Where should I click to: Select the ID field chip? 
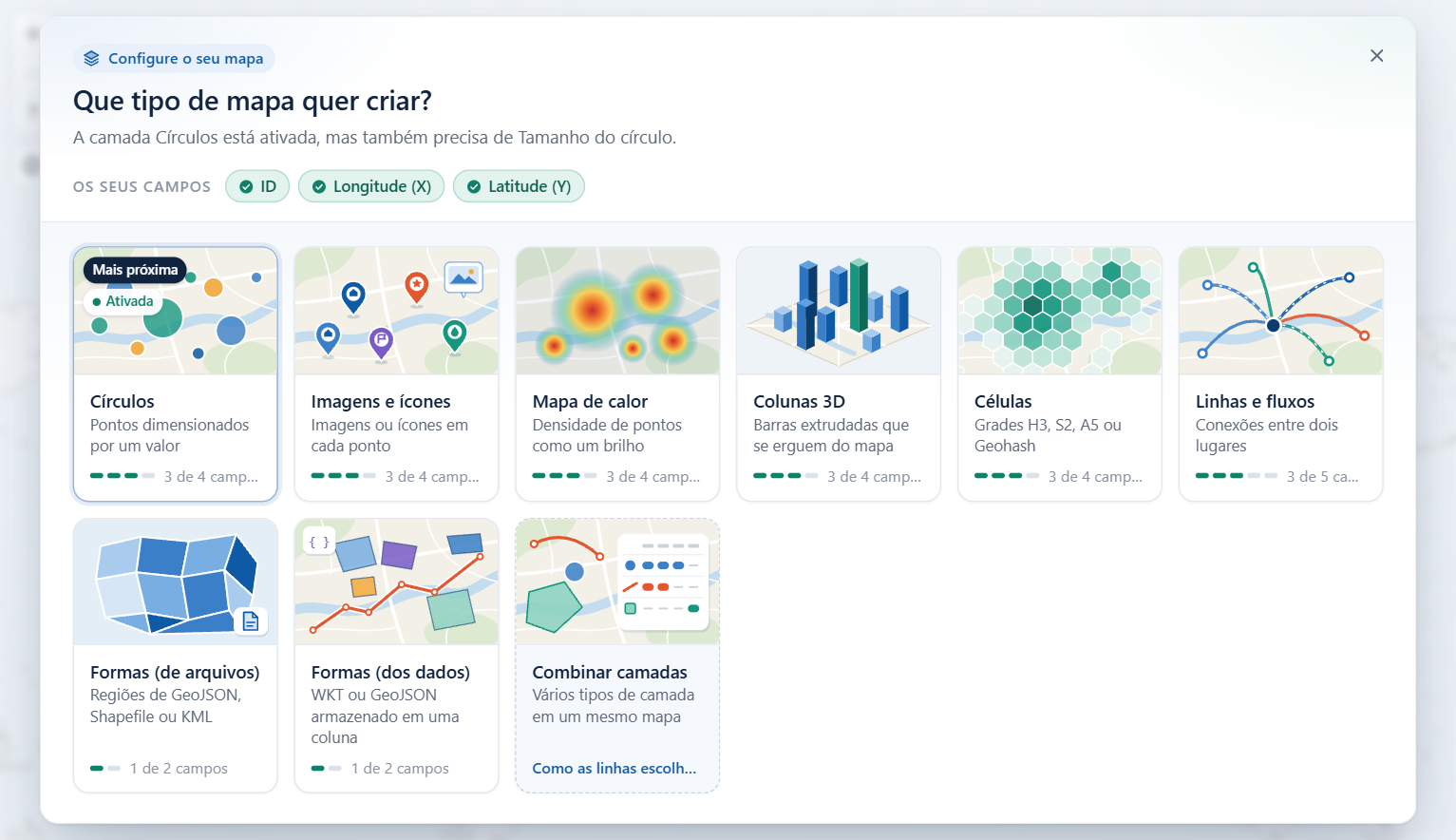257,186
